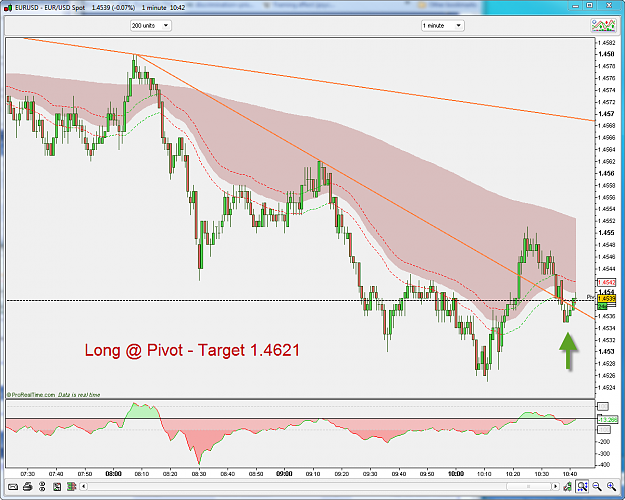Zoom in using the plus magnifier
Image resolution: width=625 pixels, height=500 pixels.
pyautogui.click(x=611, y=486)
